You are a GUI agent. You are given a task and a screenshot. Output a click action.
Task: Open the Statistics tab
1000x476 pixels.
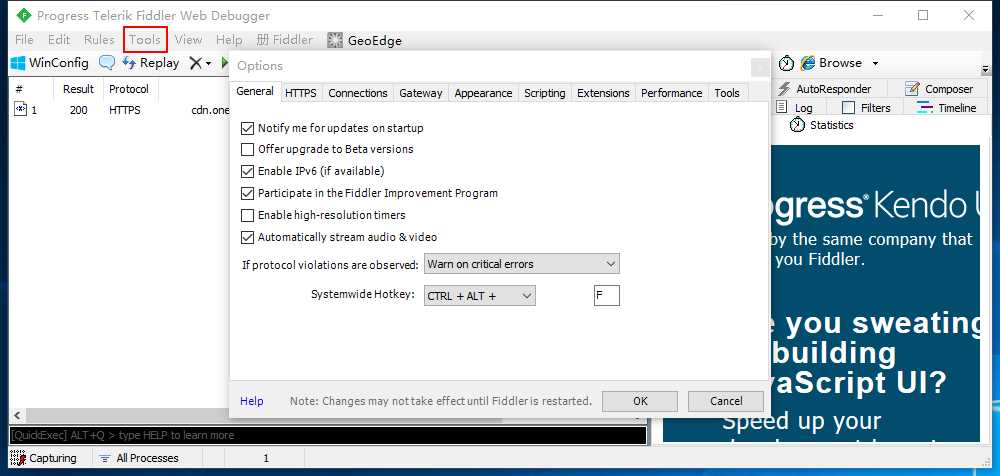[x=821, y=125]
